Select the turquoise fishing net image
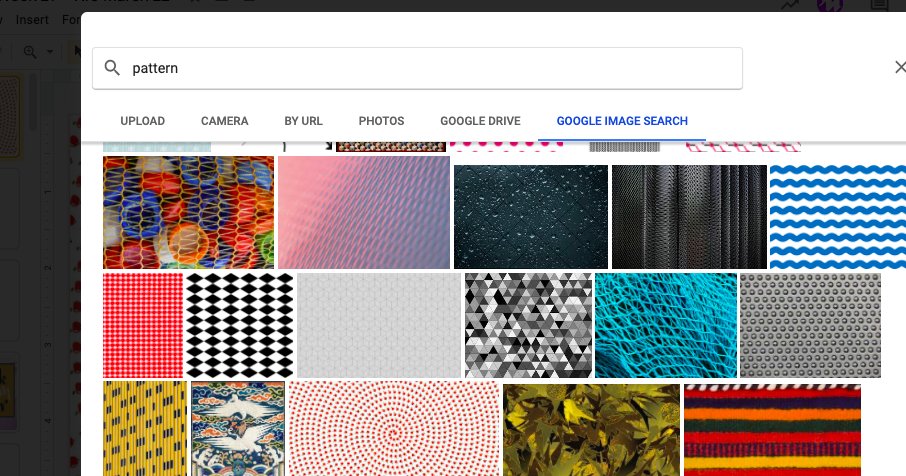 click(666, 325)
